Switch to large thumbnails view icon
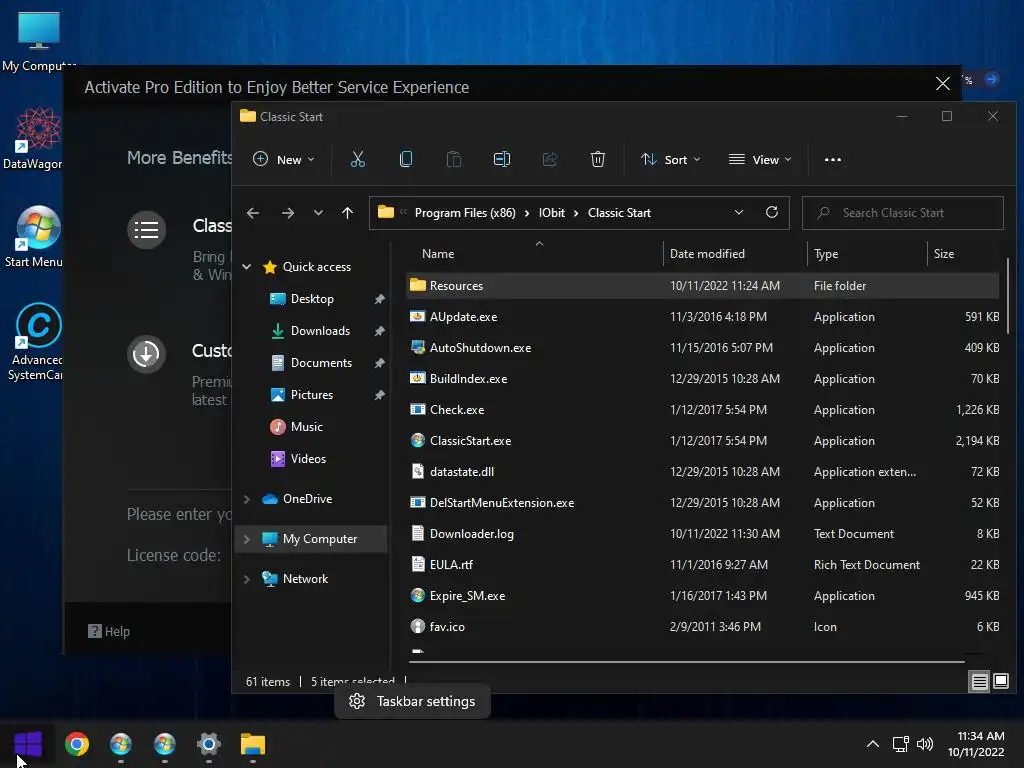The width and height of the screenshot is (1024, 768). (1000, 682)
